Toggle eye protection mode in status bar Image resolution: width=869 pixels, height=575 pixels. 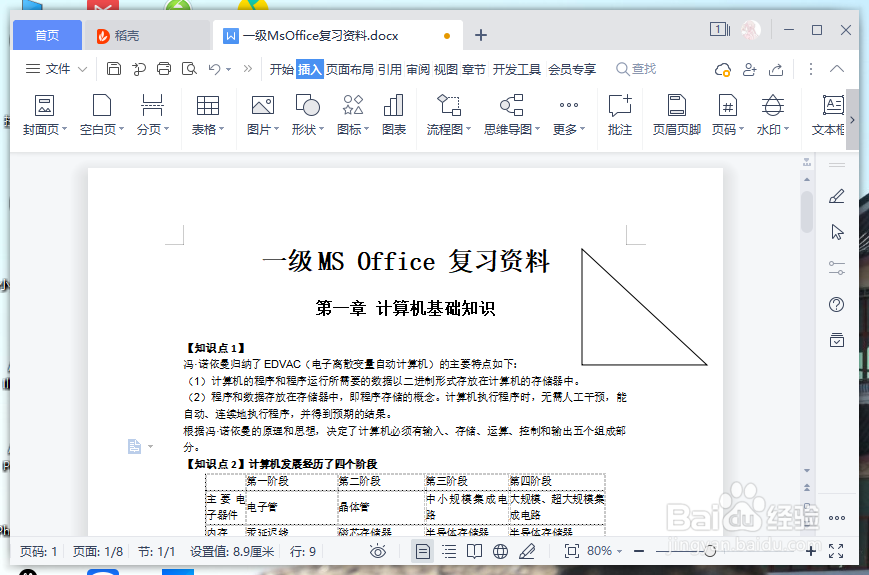(378, 551)
